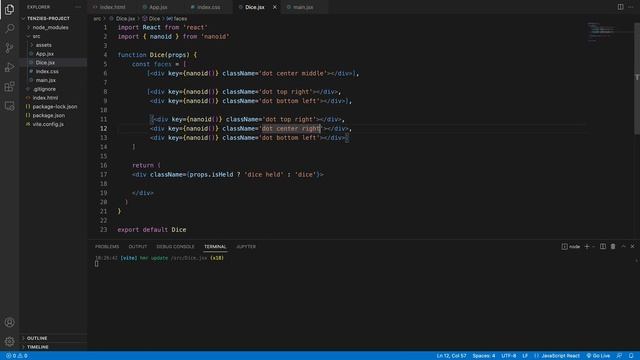
Task: Open the Explorer view in activity bar
Action: pyautogui.click(x=9, y=9)
